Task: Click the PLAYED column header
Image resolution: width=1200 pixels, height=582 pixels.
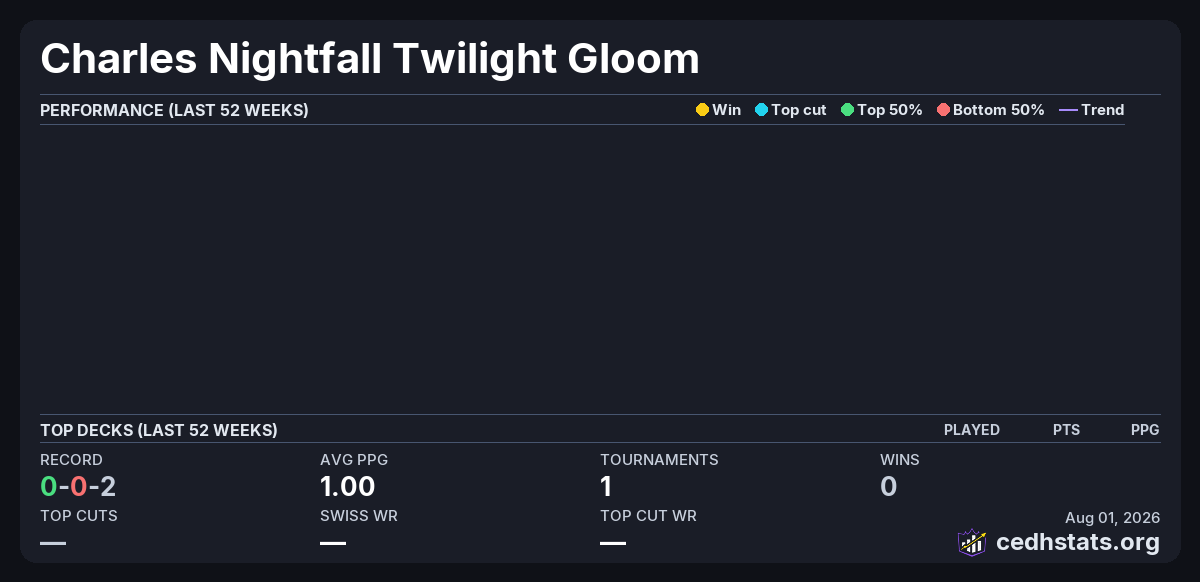Action: click(x=971, y=430)
